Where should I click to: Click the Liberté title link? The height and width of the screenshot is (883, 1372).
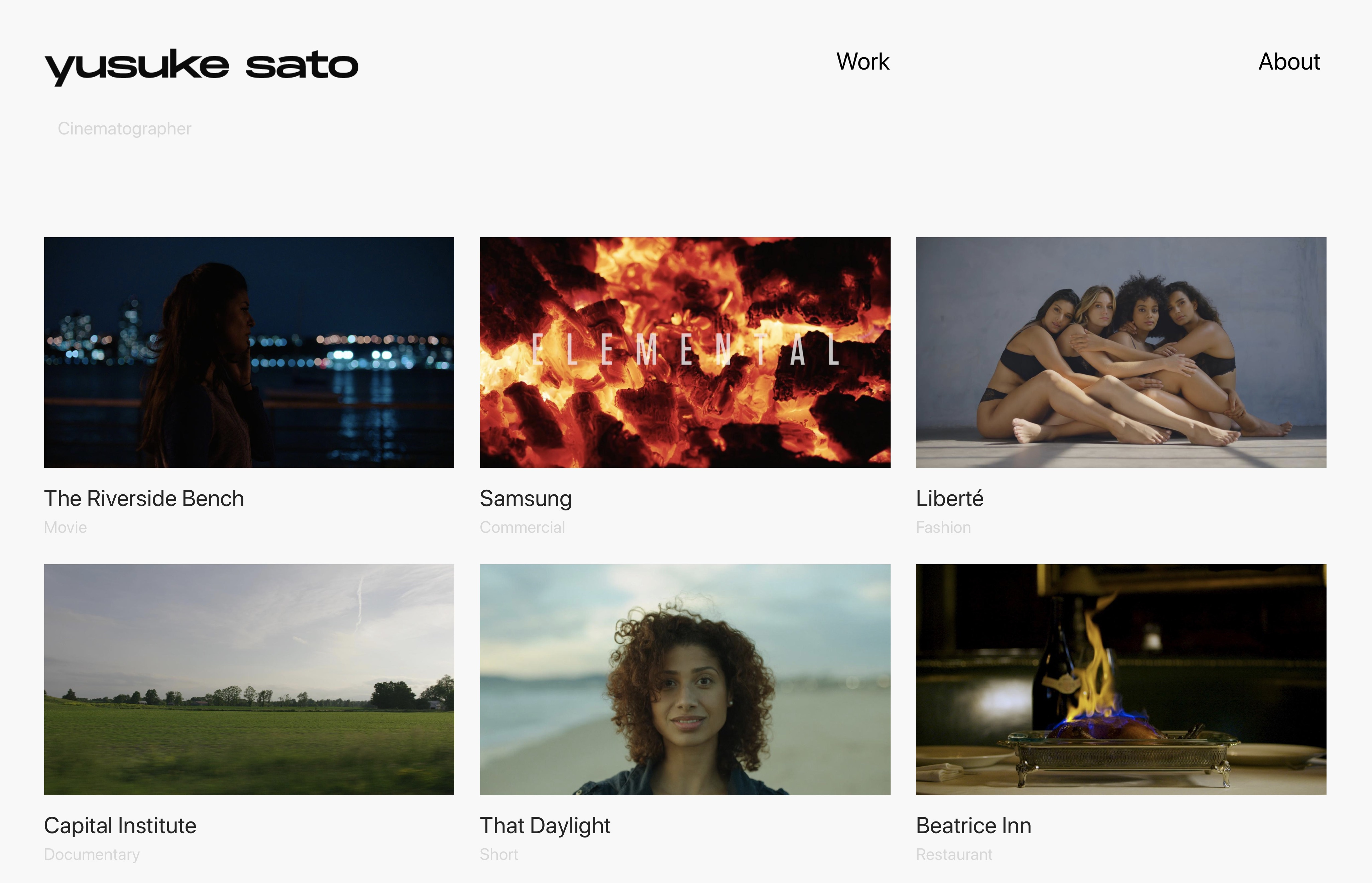pyautogui.click(x=950, y=498)
